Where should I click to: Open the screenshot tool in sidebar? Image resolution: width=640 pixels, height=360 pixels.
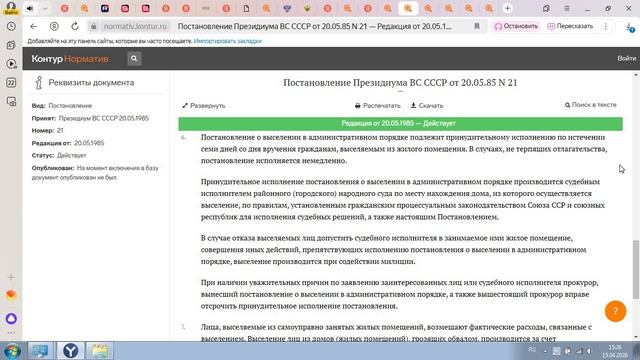pyautogui.click(x=11, y=102)
